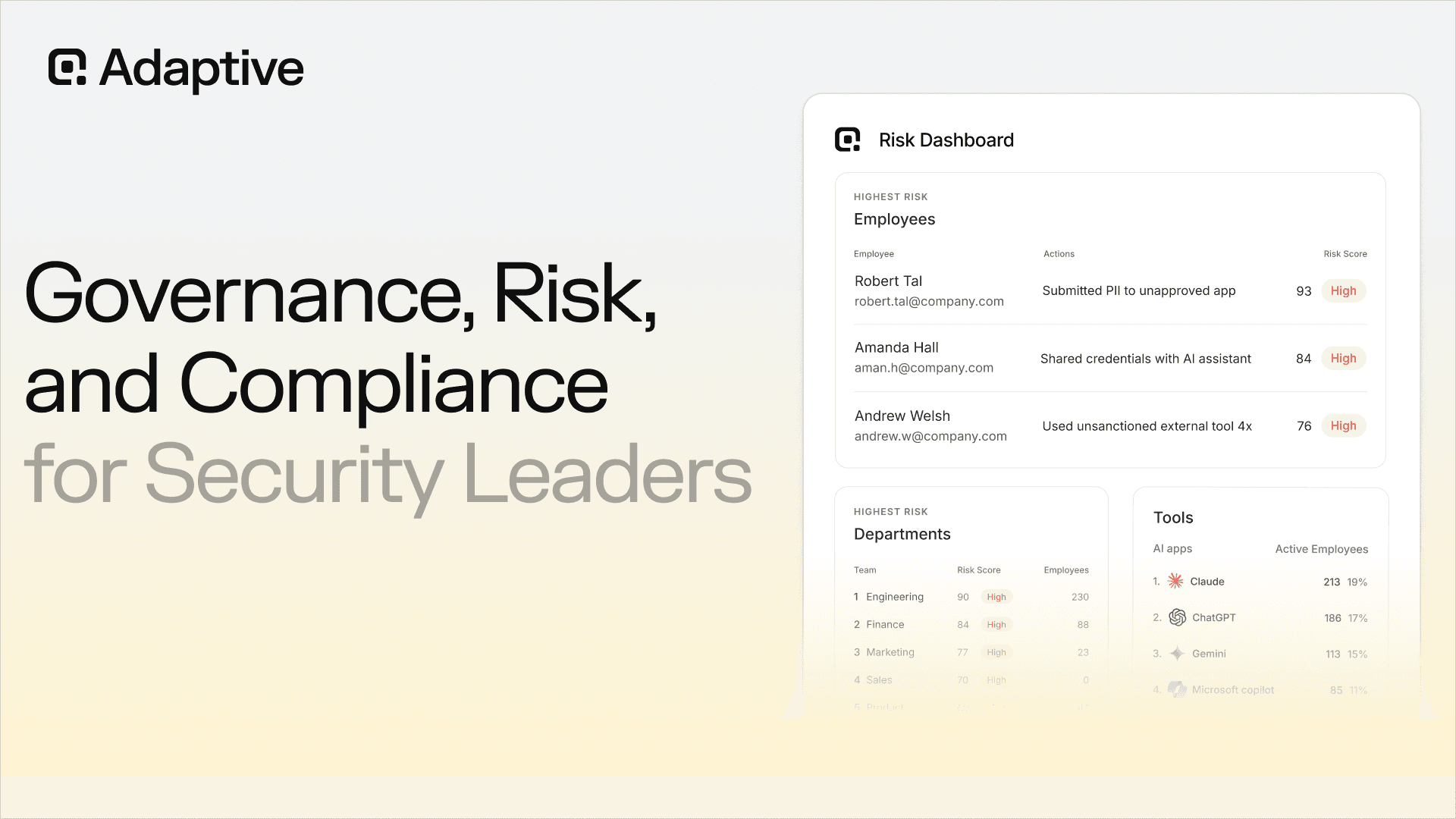This screenshot has height=819, width=1456.
Task: Click the Employee column header
Action: click(x=874, y=254)
